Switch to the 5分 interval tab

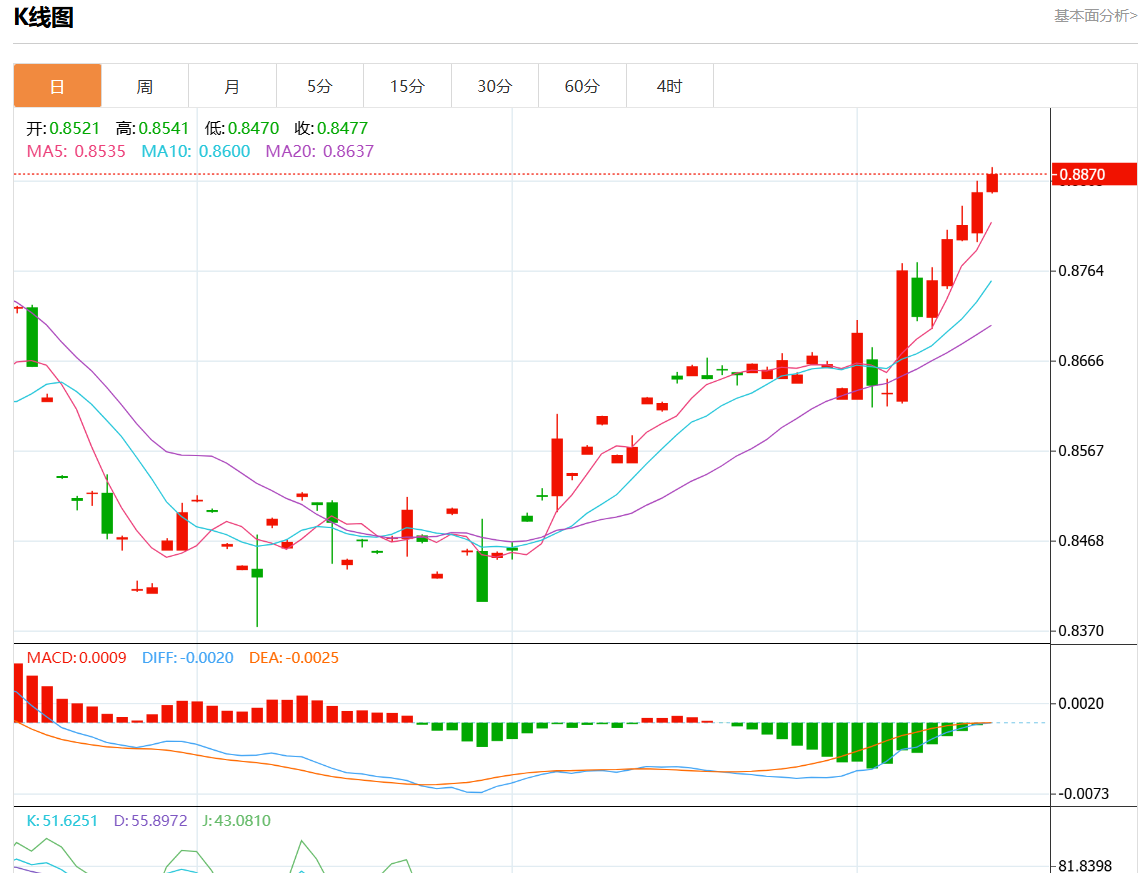319,86
